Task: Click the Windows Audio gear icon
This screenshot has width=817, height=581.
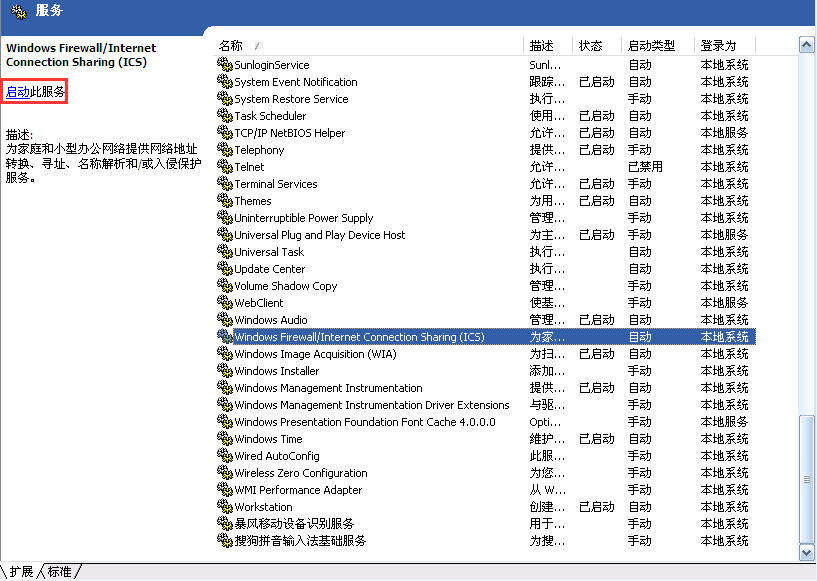Action: click(x=225, y=319)
